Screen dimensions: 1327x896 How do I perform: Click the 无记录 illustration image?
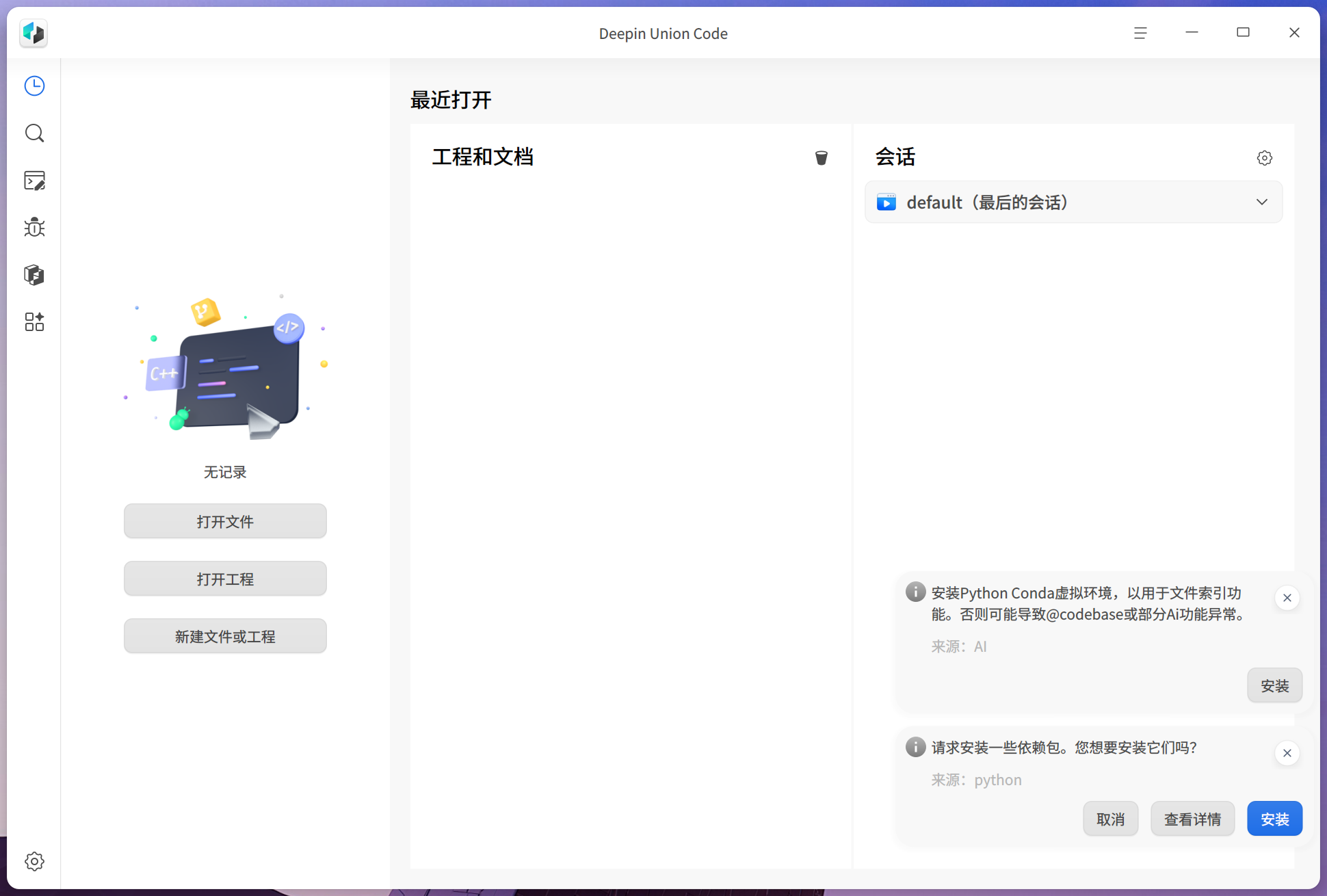click(x=226, y=367)
